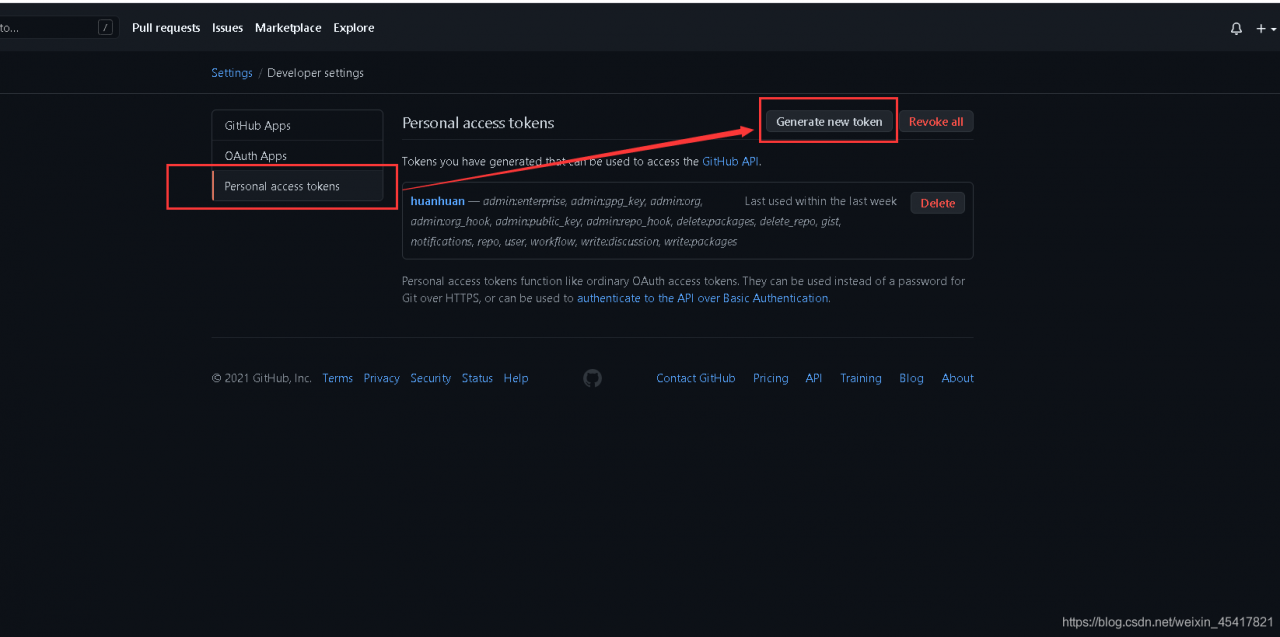This screenshot has height=637, width=1280.
Task: Delete the huanhuan token
Action: 938,203
